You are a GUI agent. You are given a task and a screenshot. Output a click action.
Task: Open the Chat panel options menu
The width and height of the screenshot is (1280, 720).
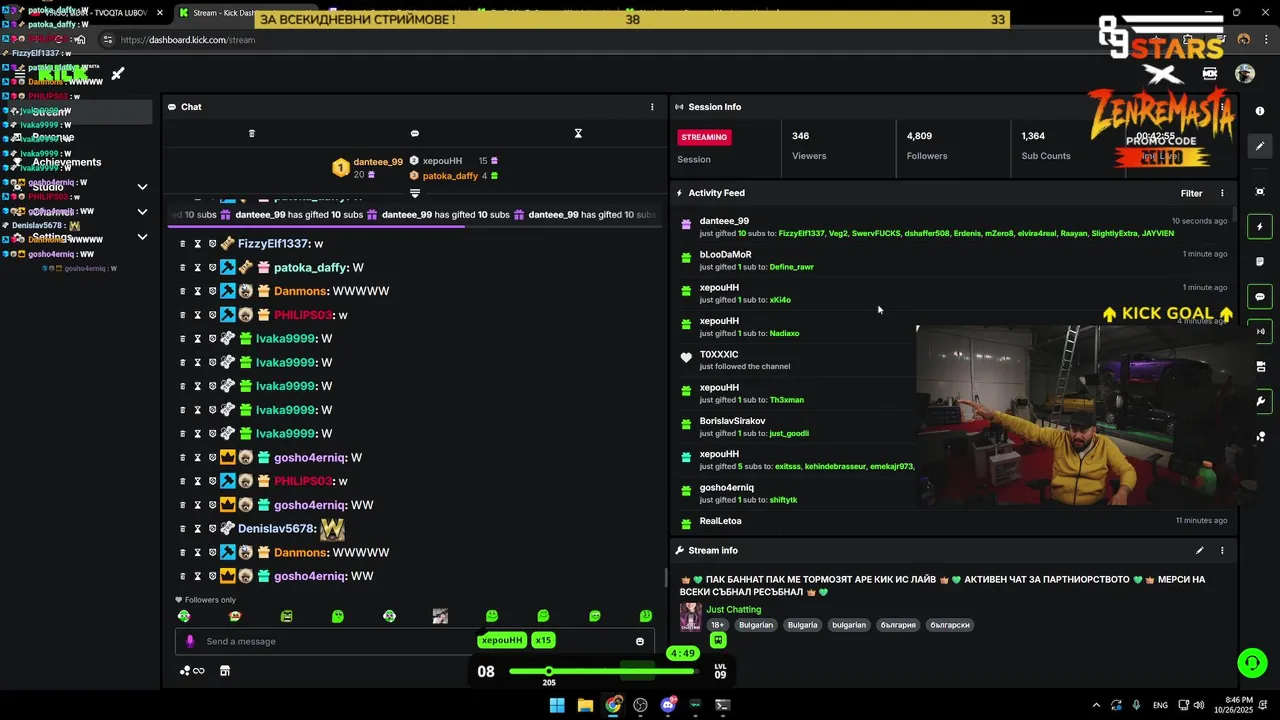click(652, 107)
